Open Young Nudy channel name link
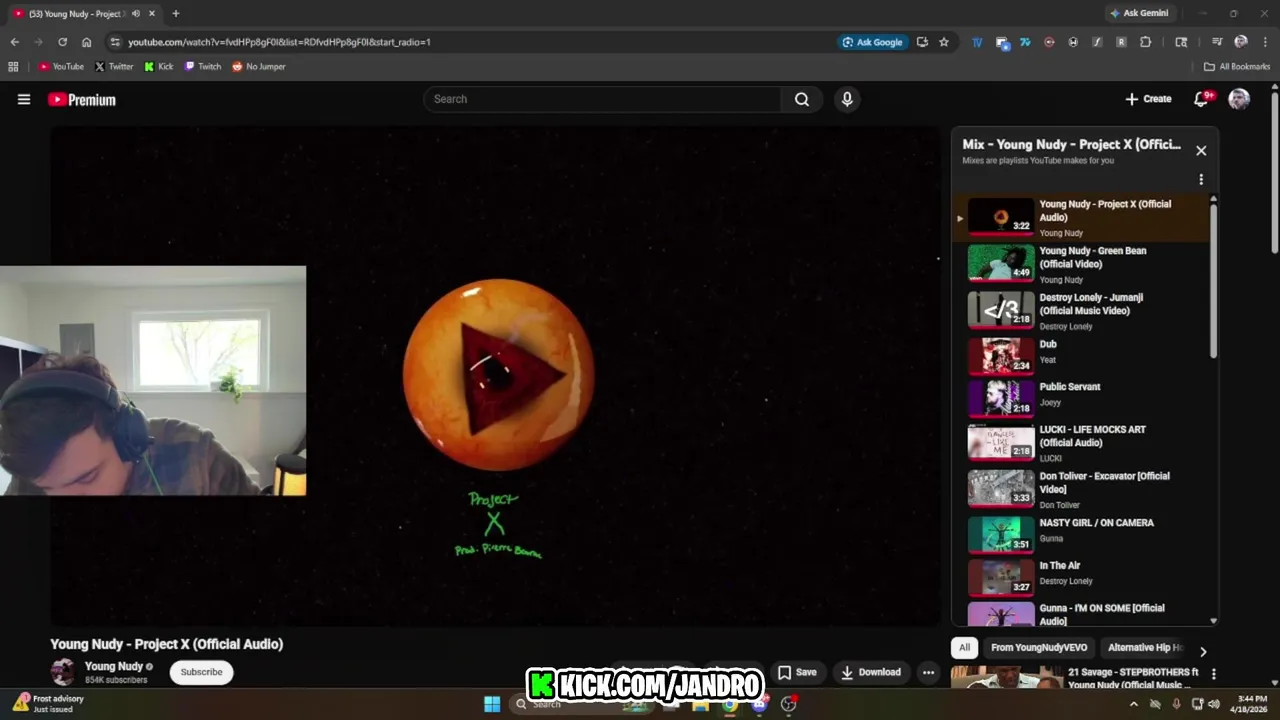This screenshot has width=1280, height=720. click(x=114, y=666)
